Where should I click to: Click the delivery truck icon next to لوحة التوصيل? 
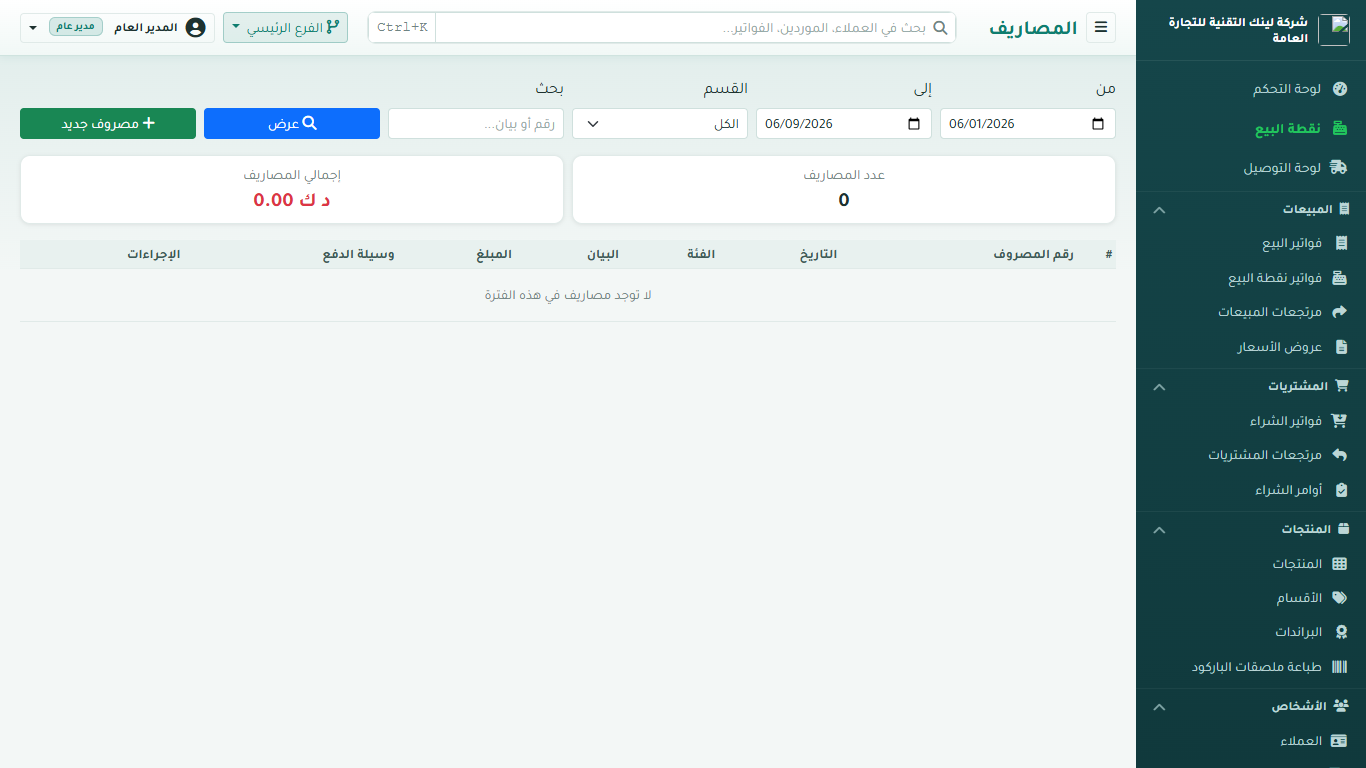1339,168
